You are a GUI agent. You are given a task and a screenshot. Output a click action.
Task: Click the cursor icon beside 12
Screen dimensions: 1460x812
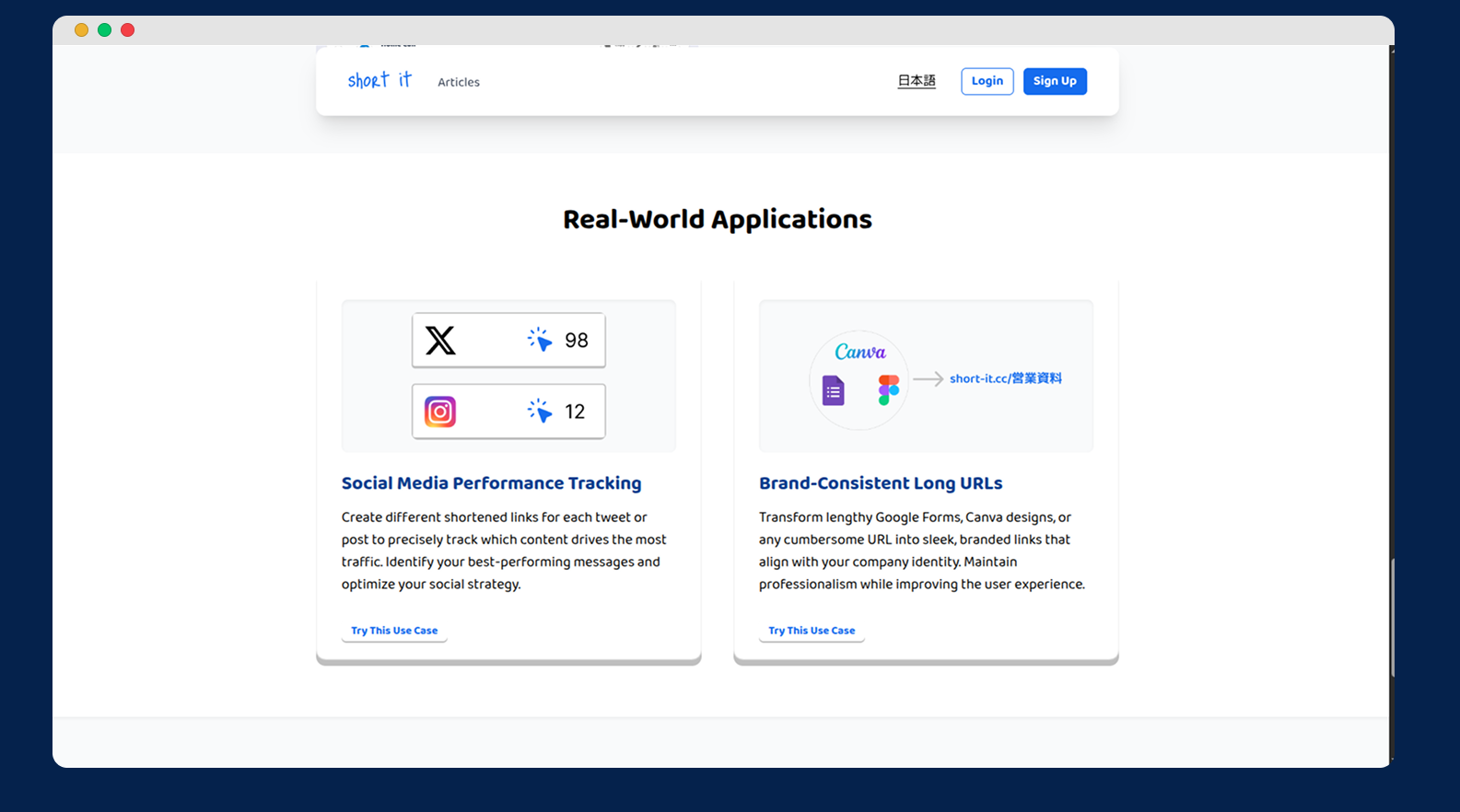(540, 411)
